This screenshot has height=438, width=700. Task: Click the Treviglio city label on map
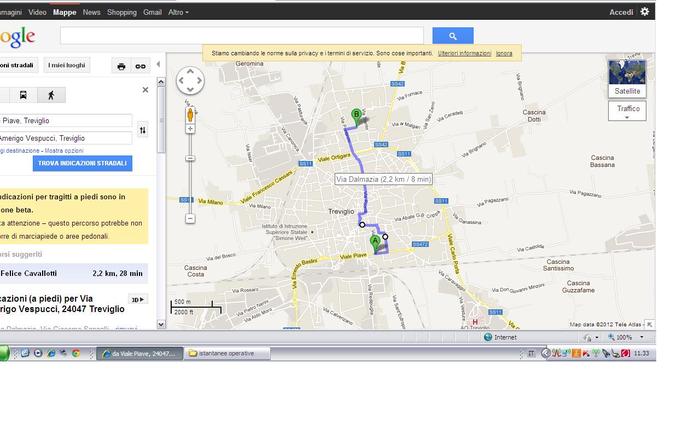tap(341, 211)
